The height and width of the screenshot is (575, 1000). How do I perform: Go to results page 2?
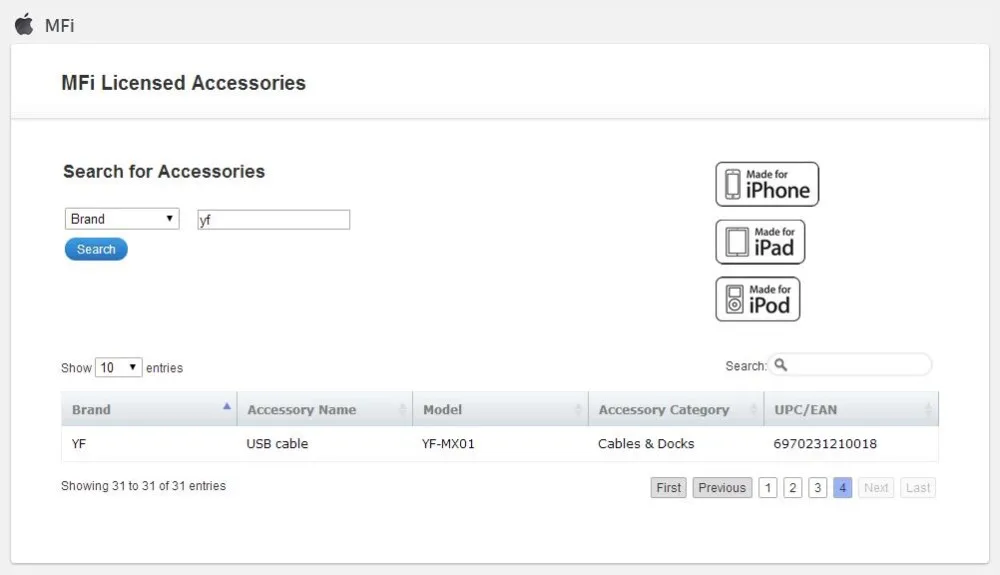click(x=793, y=488)
